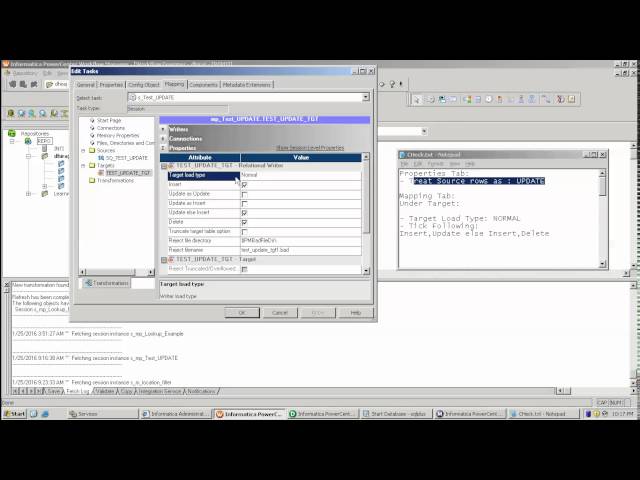Screen dimensions: 640x480
Task: Open the Select task dropdown
Action: tap(366, 97)
